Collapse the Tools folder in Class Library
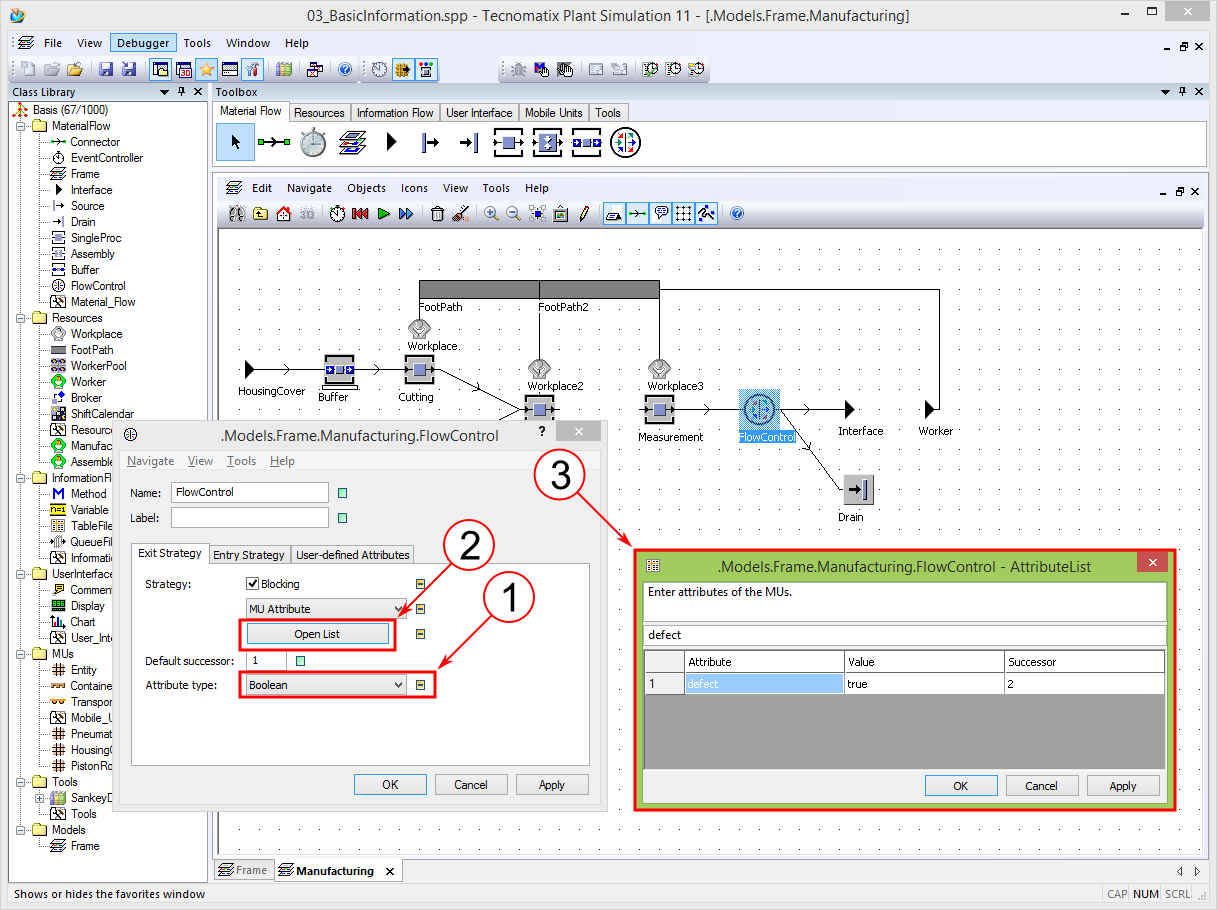This screenshot has height=910, width=1217. point(20,782)
